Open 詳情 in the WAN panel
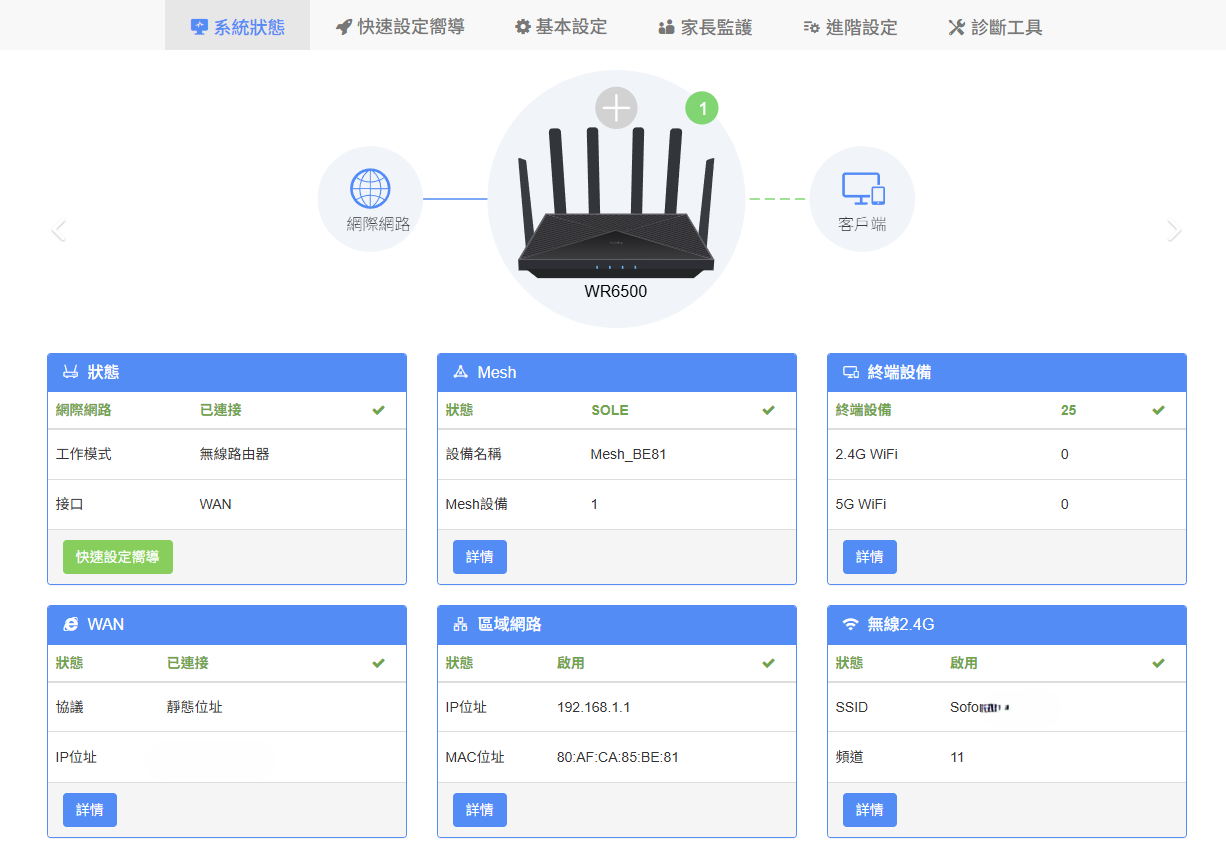 90,810
